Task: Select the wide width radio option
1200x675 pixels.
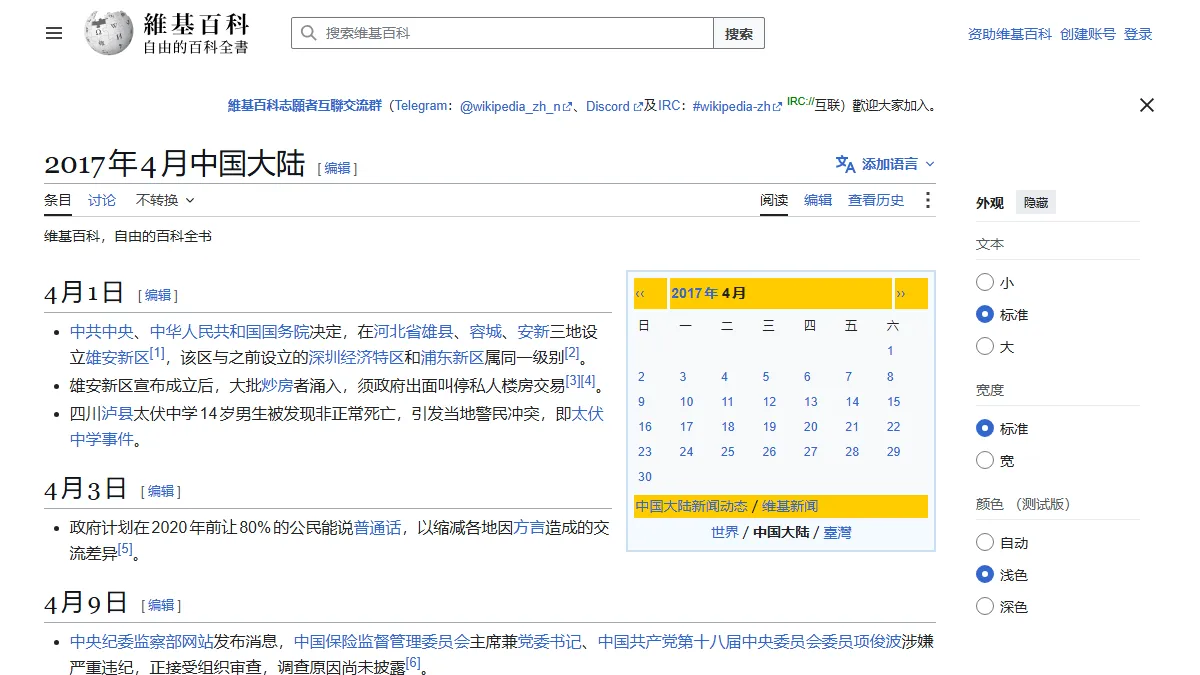Action: coord(985,461)
